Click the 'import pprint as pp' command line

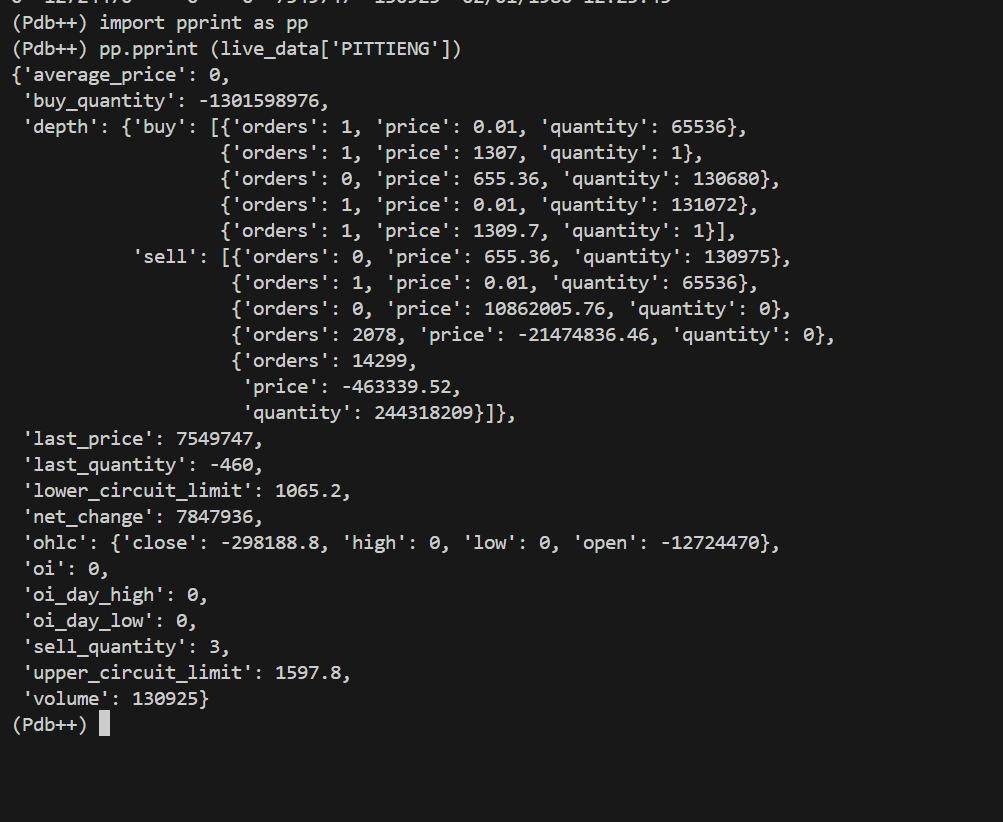(x=203, y=23)
